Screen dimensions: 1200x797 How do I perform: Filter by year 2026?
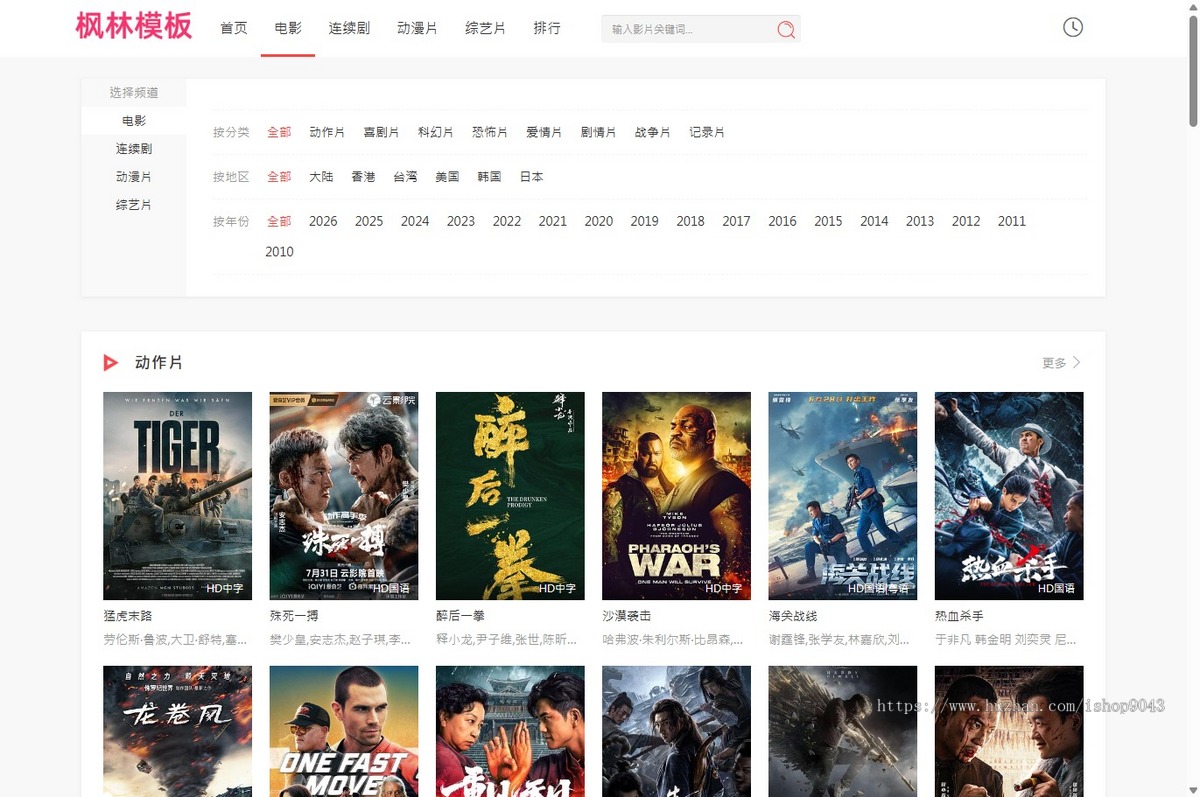323,221
